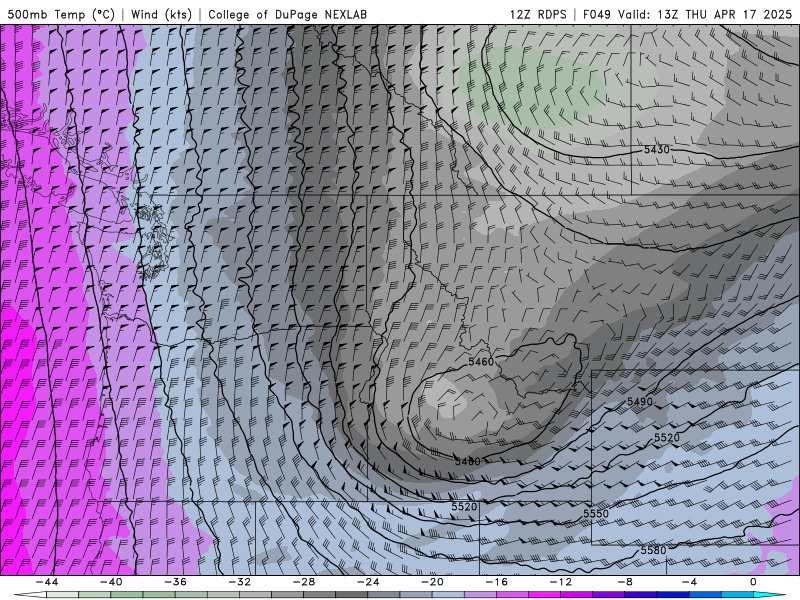This screenshot has width=800, height=600.
Task: Click the 5480 height contour label
Action: coord(467,461)
